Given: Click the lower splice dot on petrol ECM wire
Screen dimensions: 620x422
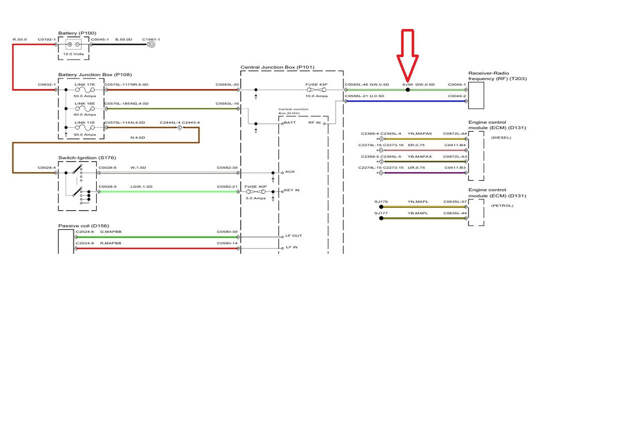Looking at the screenshot, I should point(381,218).
